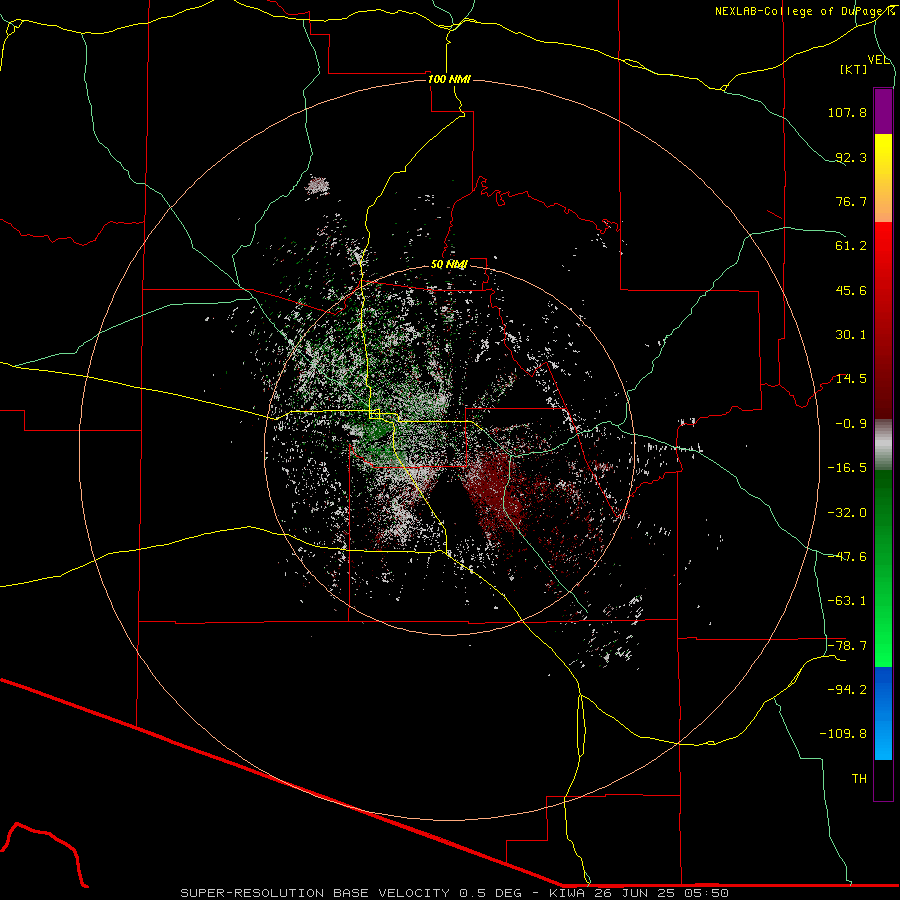Select the -32.0 value on velocity scale

pos(847,513)
